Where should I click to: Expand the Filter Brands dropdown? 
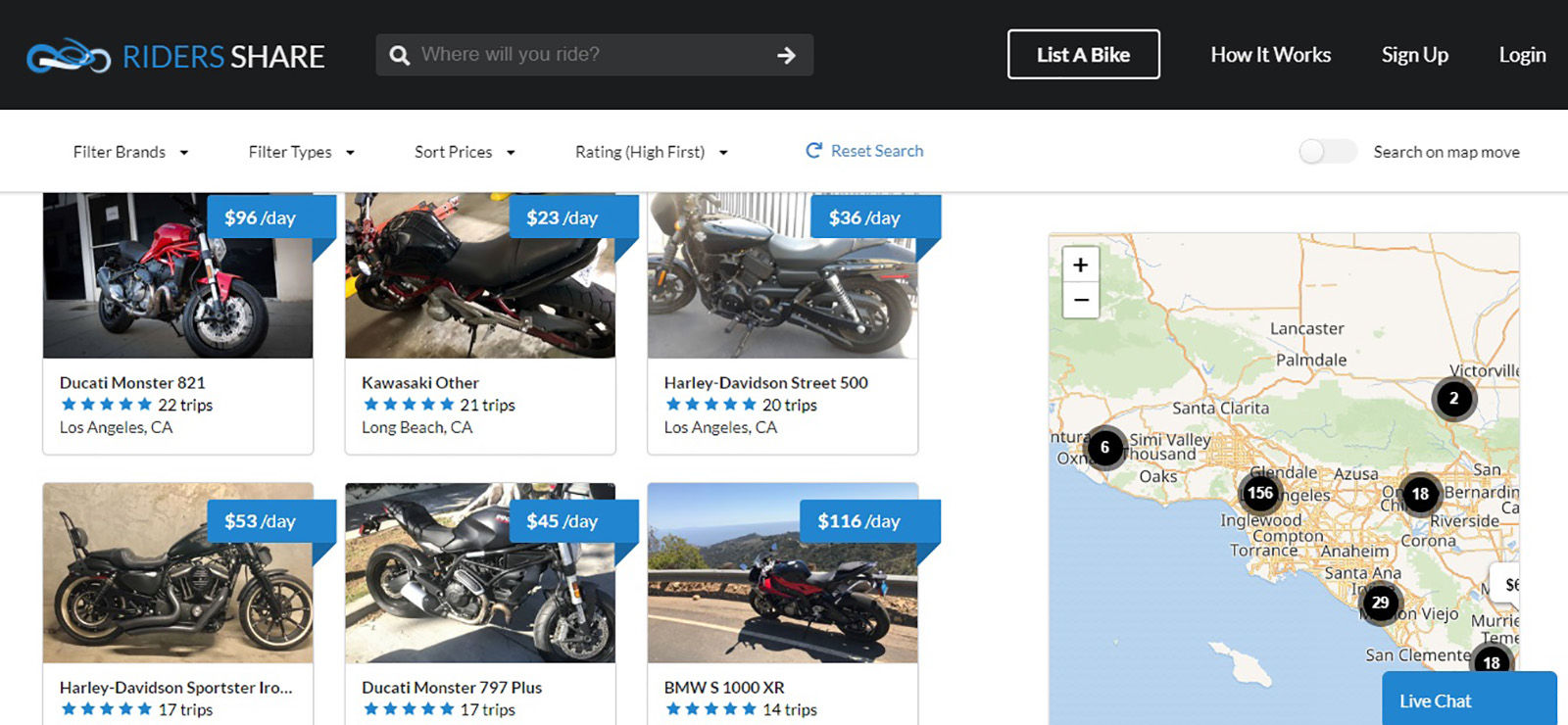click(x=130, y=152)
